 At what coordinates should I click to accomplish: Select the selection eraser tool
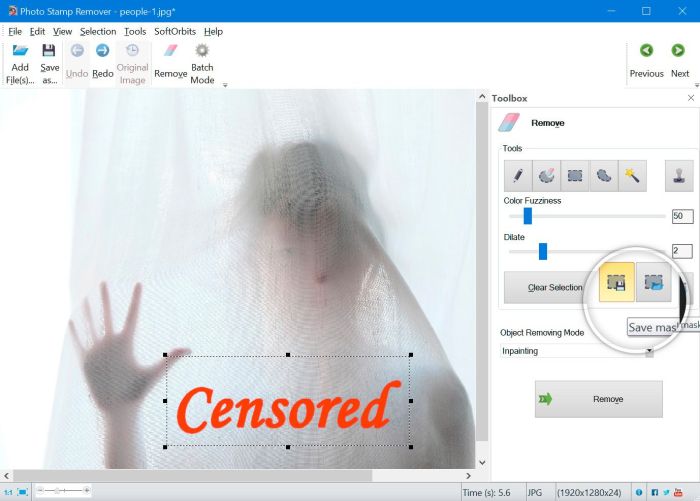(x=546, y=175)
